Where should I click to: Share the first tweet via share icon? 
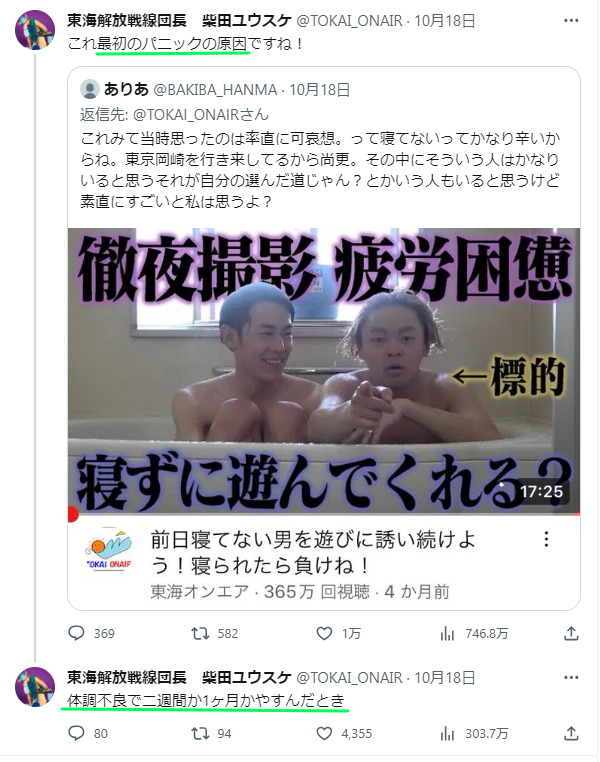tap(571, 633)
